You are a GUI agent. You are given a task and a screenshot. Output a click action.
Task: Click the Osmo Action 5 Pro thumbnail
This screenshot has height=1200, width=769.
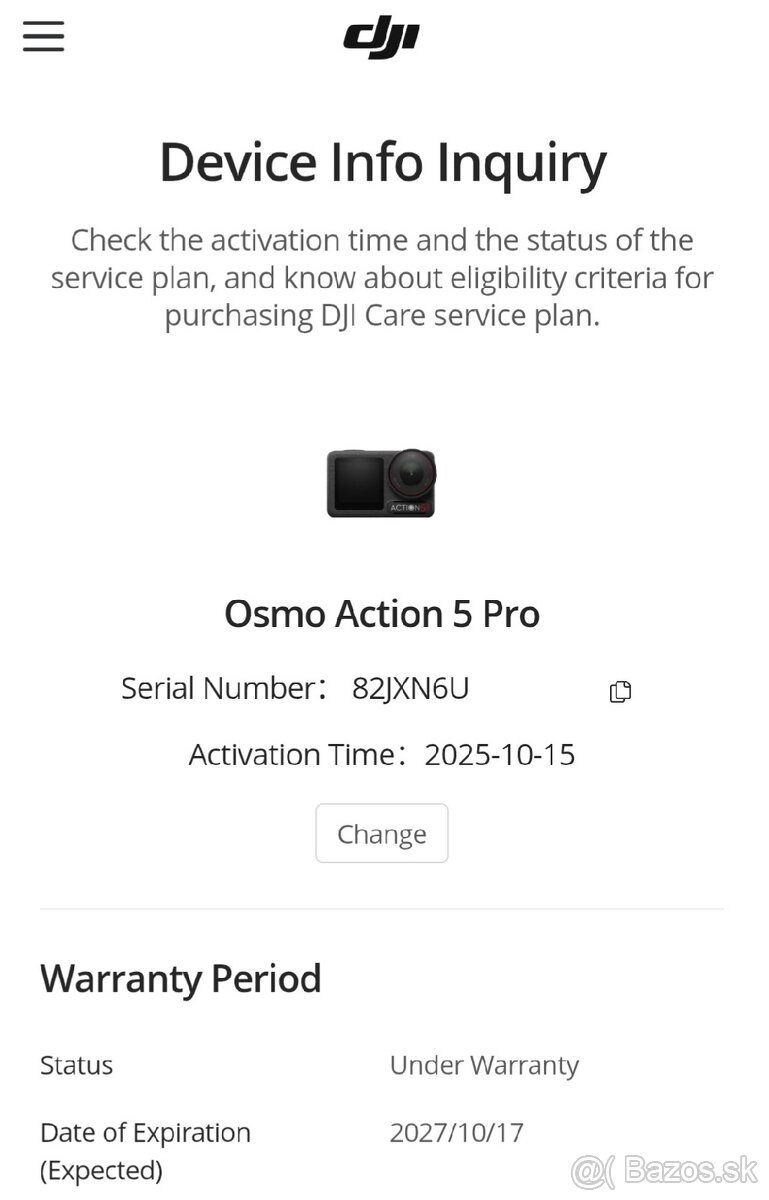[384, 484]
